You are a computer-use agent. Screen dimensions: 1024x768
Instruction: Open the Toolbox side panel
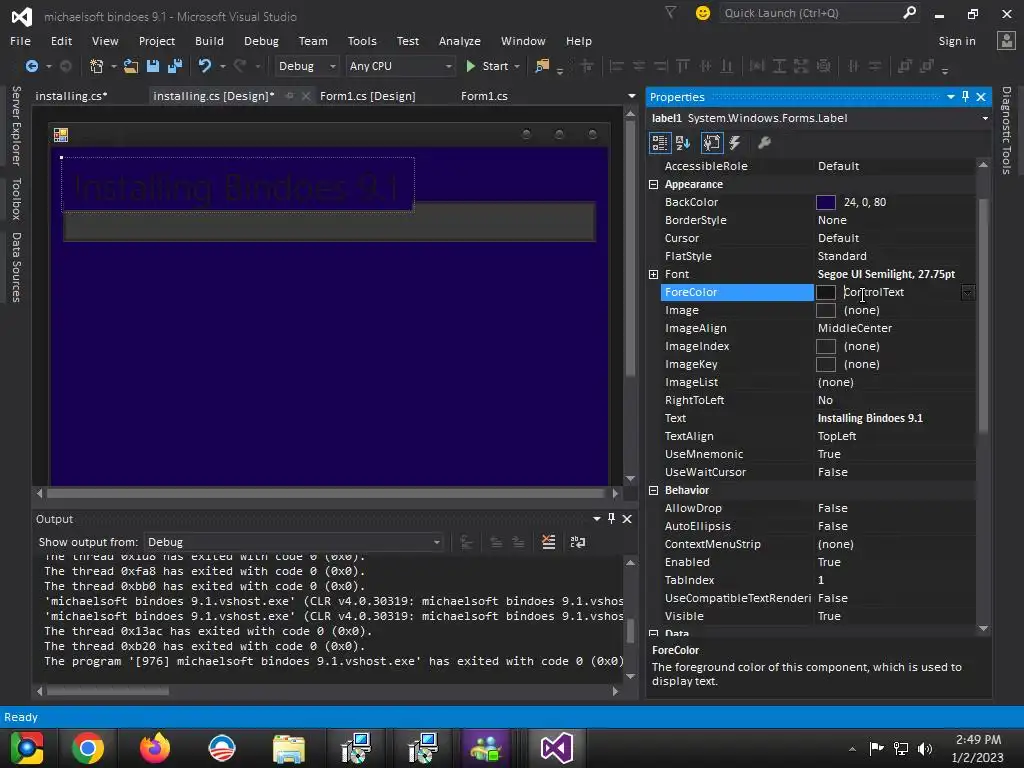(16, 199)
